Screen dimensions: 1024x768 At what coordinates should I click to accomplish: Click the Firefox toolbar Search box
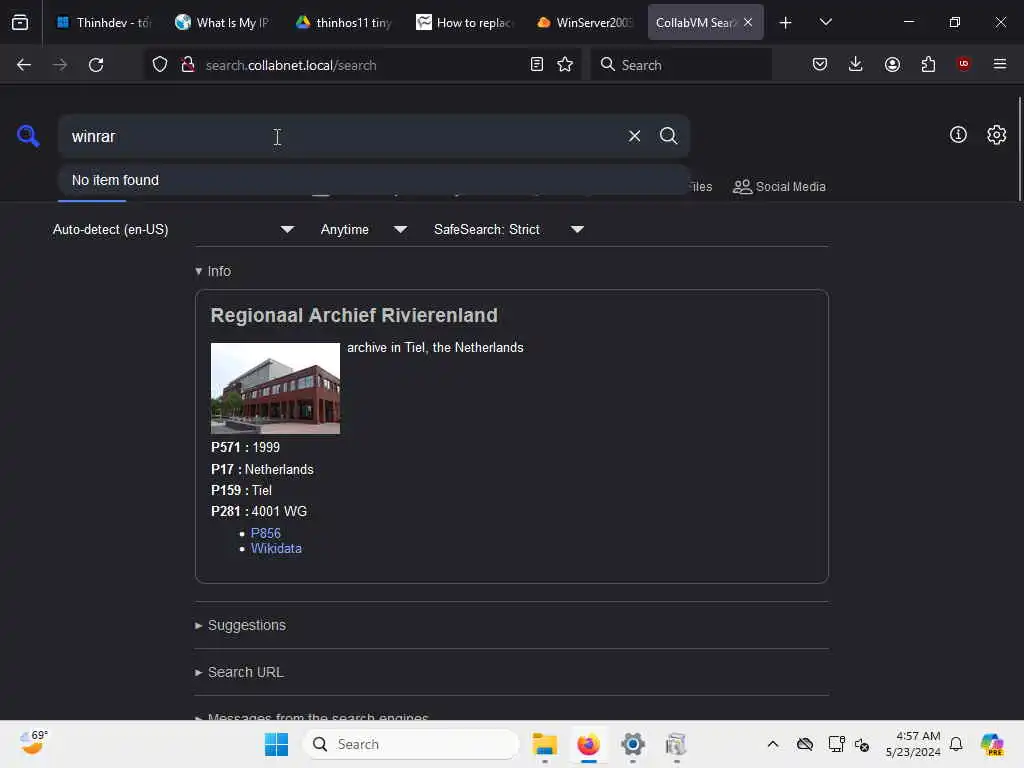click(x=681, y=65)
